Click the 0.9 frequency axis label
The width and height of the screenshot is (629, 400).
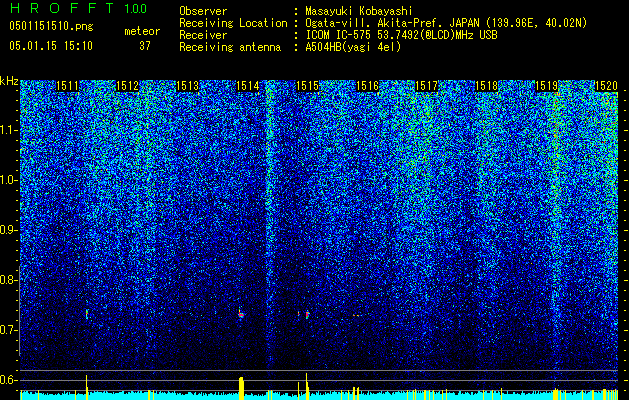pos(8,230)
